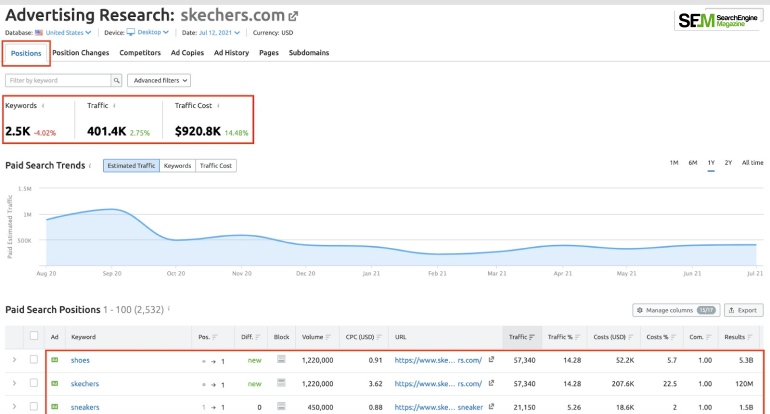Open the skechers keyword link
The width and height of the screenshot is (770, 414).
point(84,384)
